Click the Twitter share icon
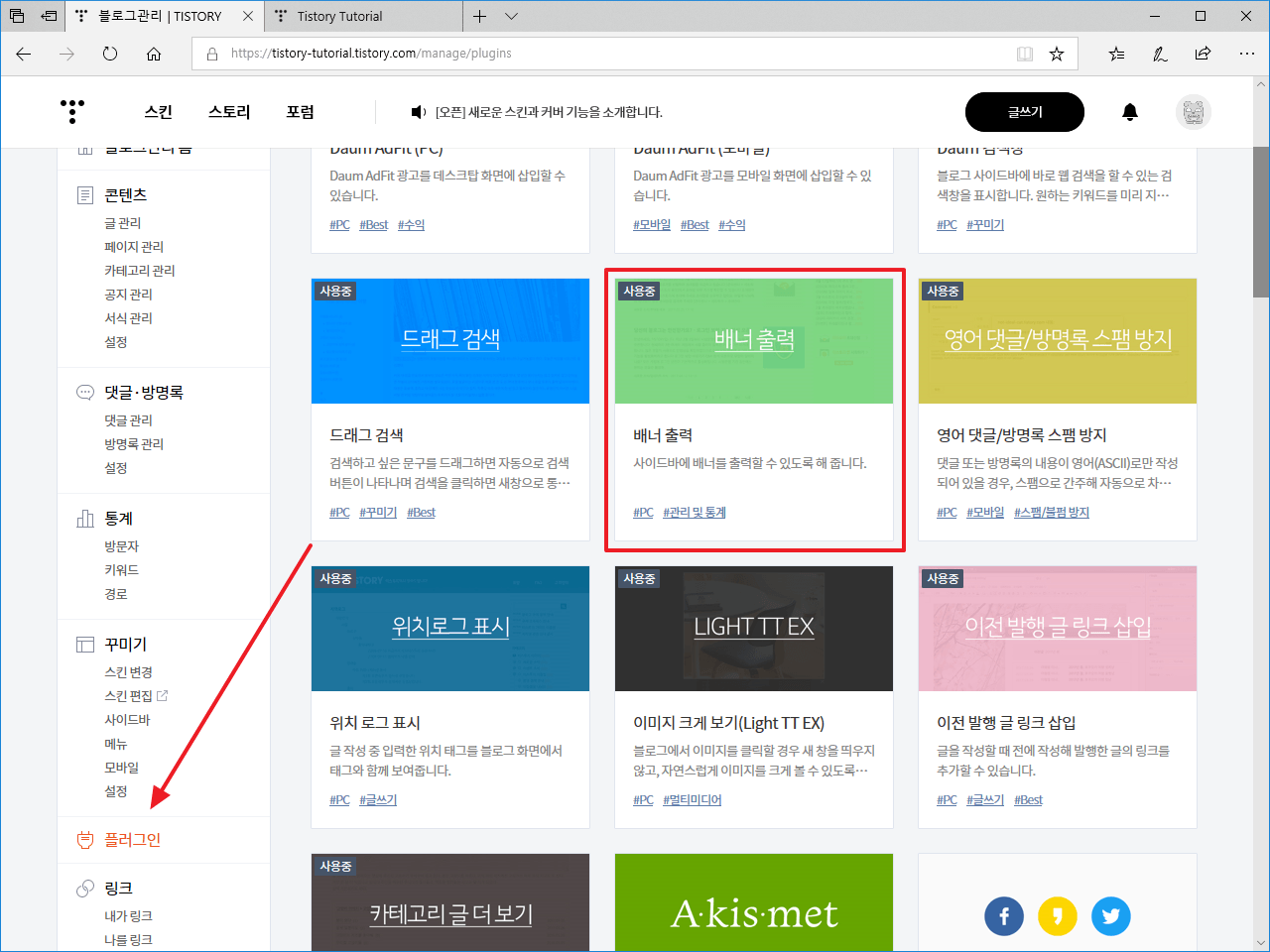The image size is (1270, 952). tap(1111, 916)
